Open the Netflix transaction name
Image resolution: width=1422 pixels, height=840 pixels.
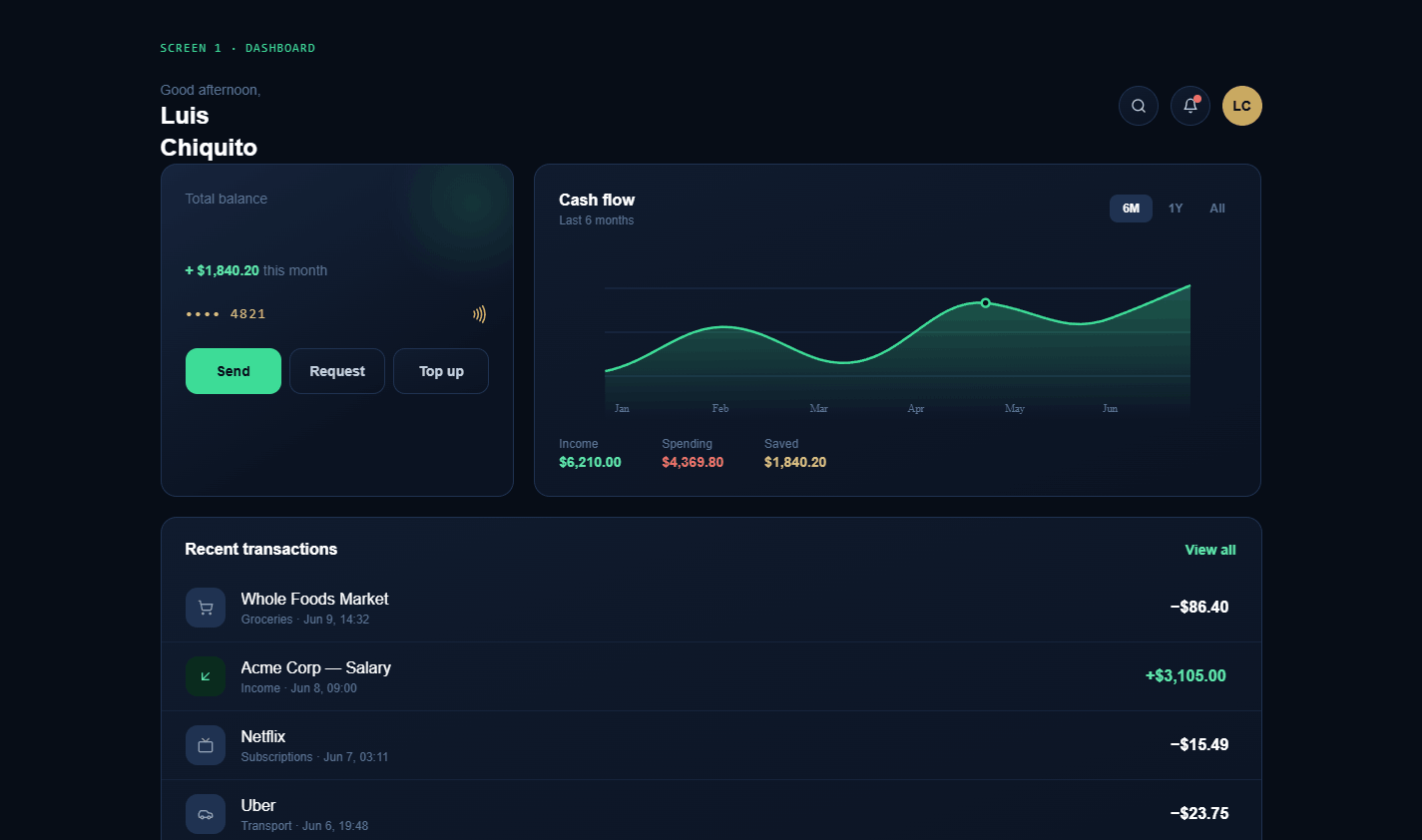(263, 736)
